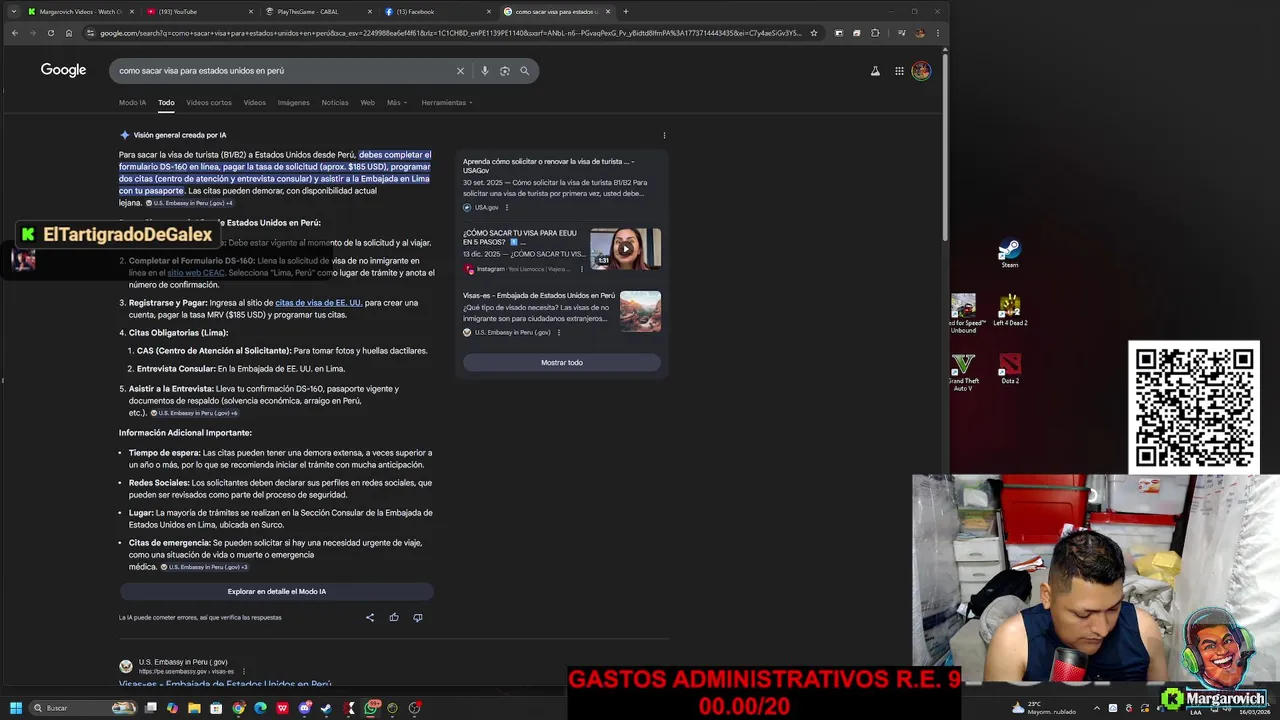Clear the Google search box text
1280x720 pixels.
click(460, 71)
